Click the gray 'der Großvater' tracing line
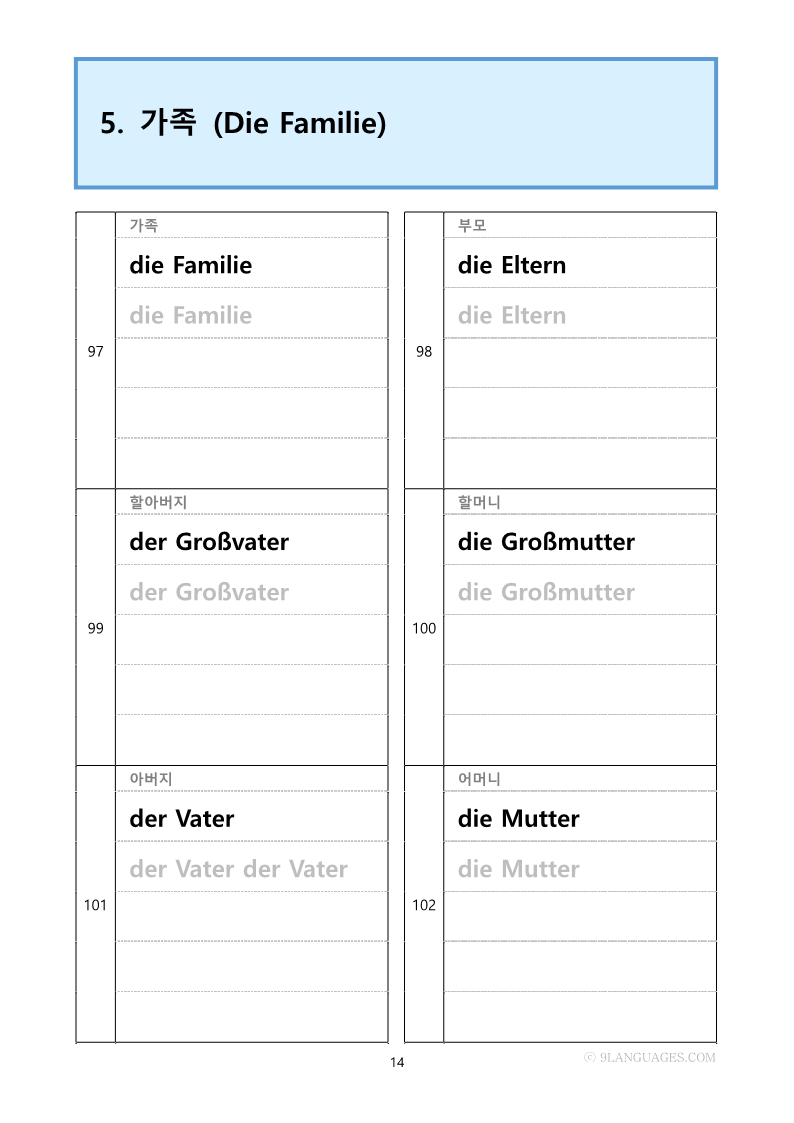The width and height of the screenshot is (794, 1123). pos(208,592)
